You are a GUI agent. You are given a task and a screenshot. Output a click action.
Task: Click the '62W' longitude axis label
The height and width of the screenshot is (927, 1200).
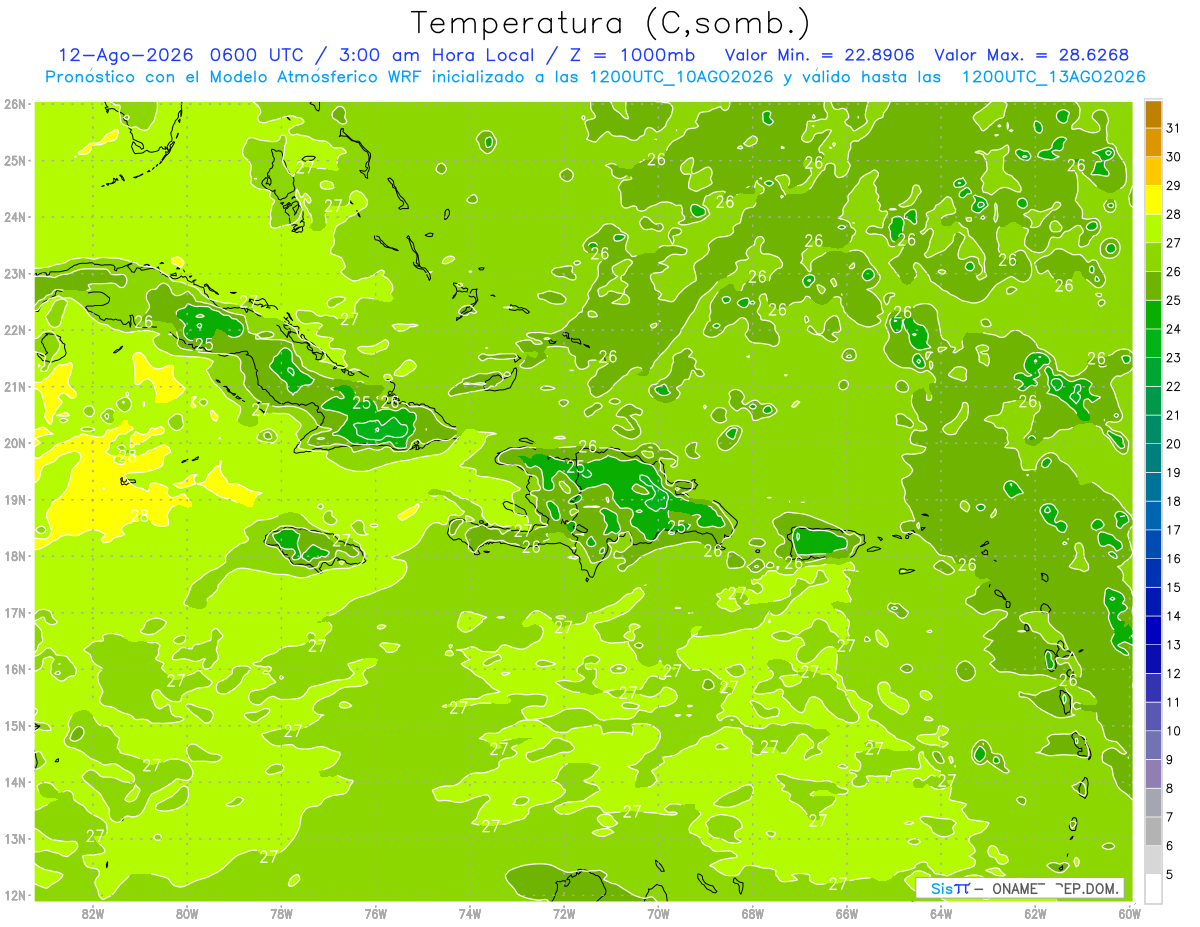1035,913
